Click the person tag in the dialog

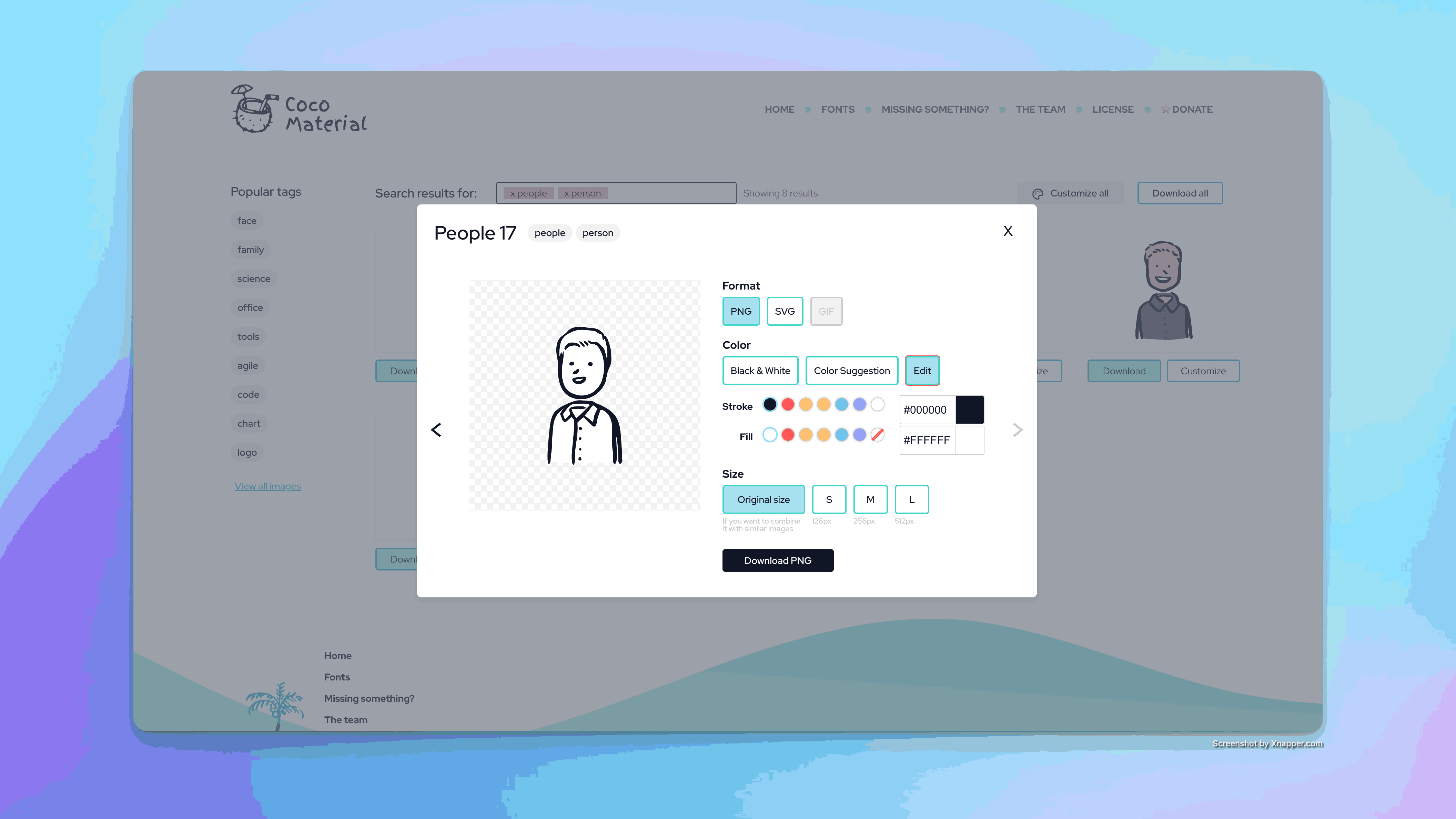598,233
